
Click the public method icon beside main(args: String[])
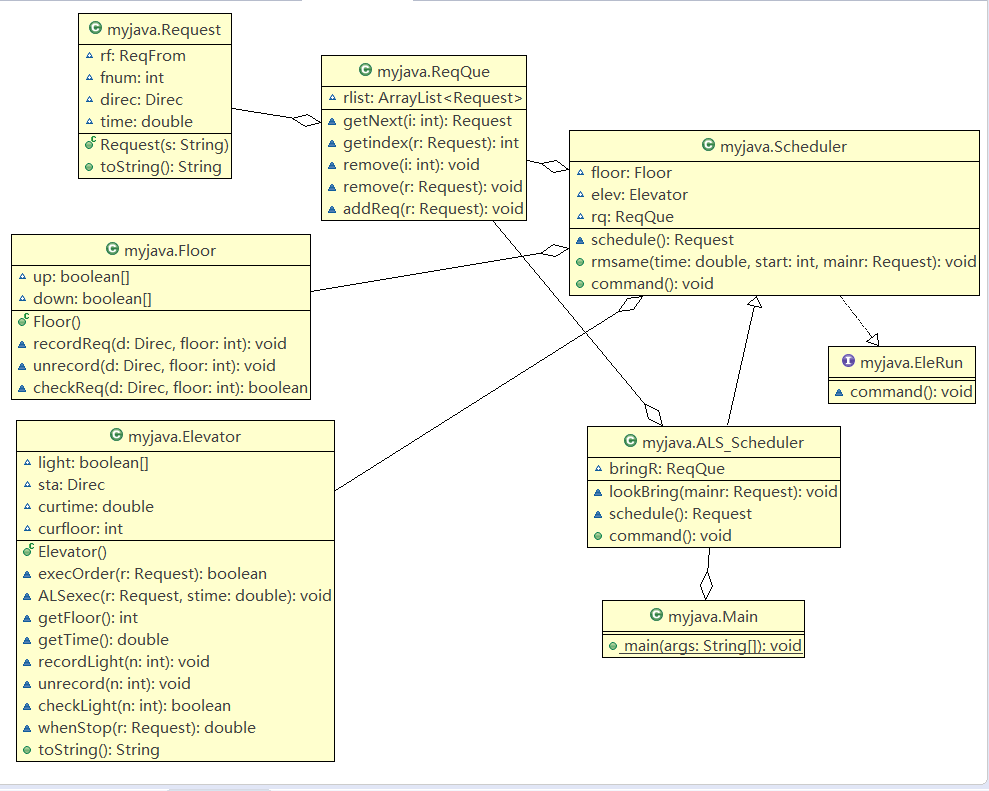pos(612,646)
